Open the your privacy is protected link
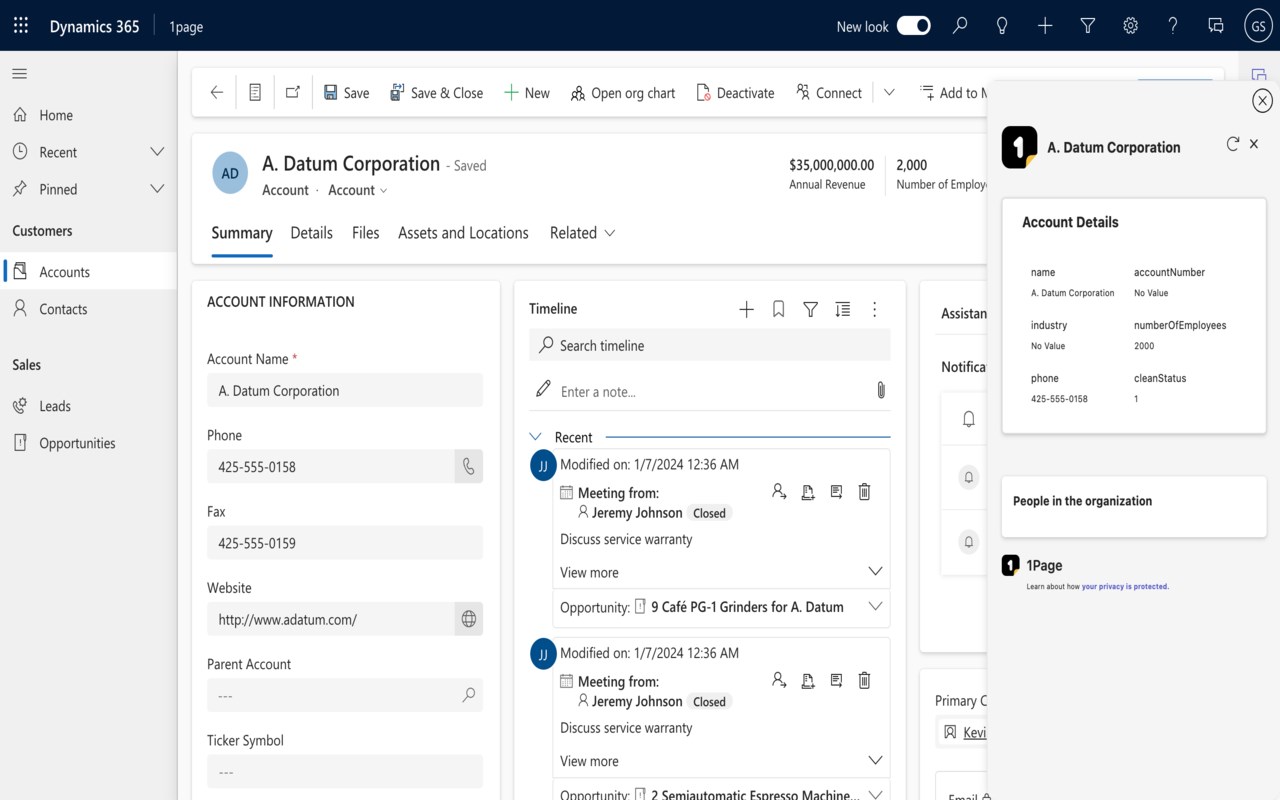Viewport: 1280px width, 800px height. tap(1125, 587)
